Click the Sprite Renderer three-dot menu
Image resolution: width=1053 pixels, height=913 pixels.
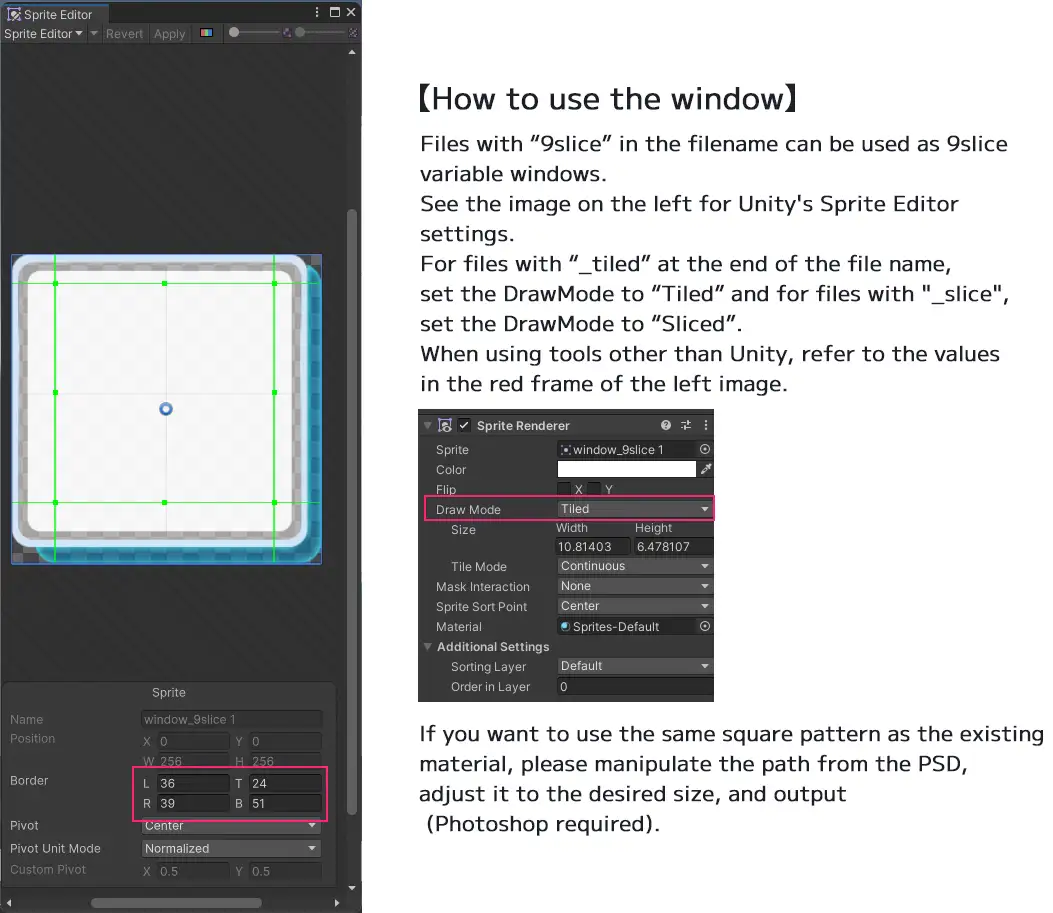[x=705, y=425]
